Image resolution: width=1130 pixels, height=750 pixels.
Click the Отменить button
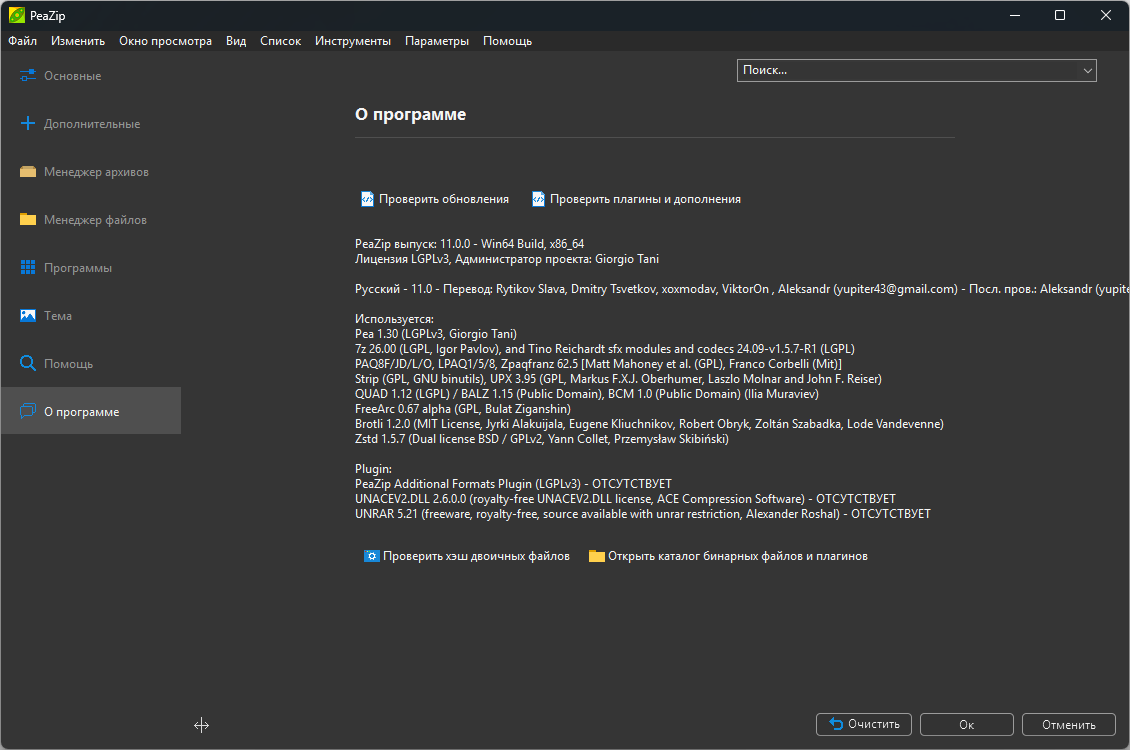[x=1069, y=725]
